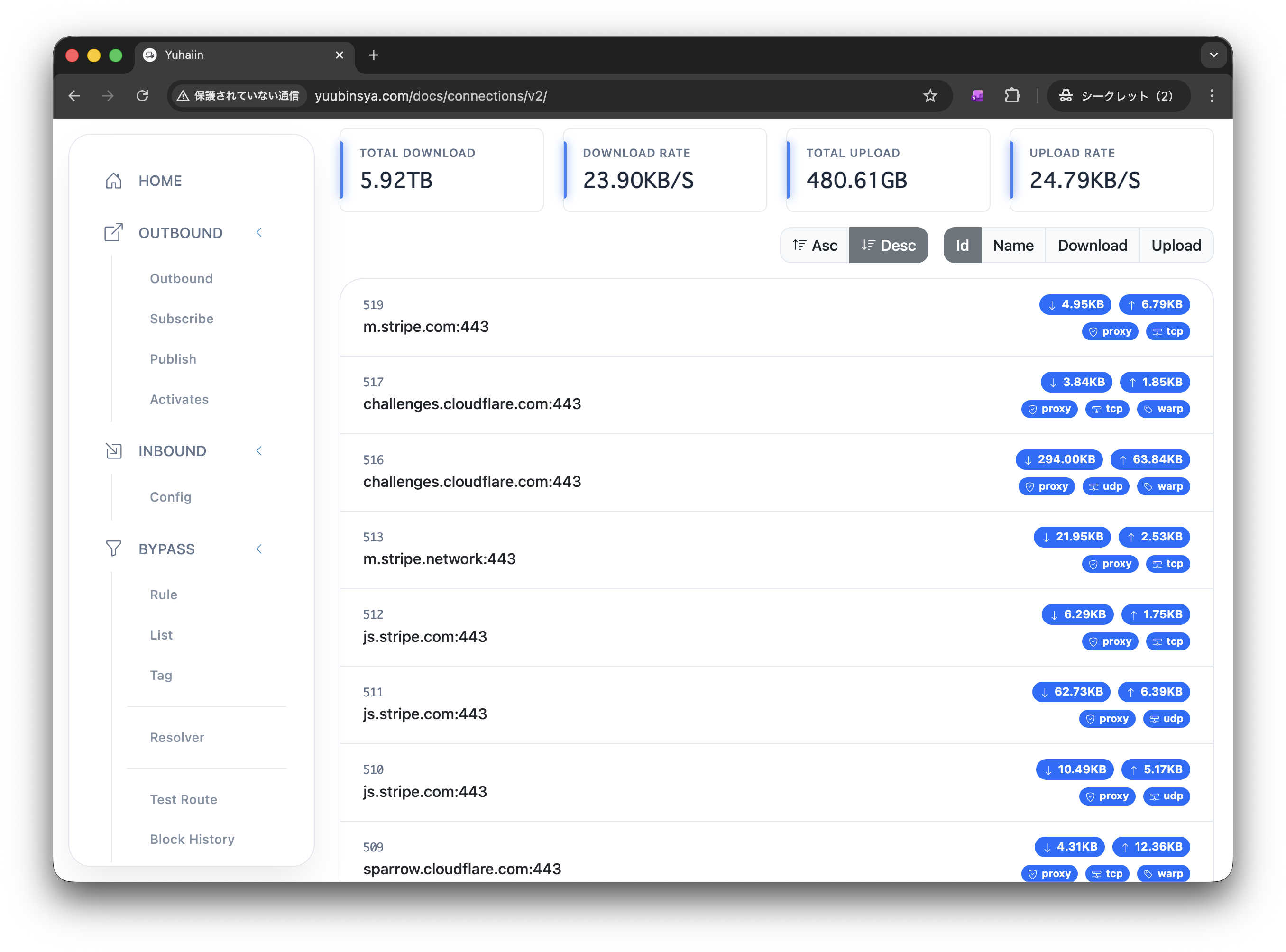Open connection 513 m.stripe.network:443 row
The height and width of the screenshot is (952, 1286).
776,550
